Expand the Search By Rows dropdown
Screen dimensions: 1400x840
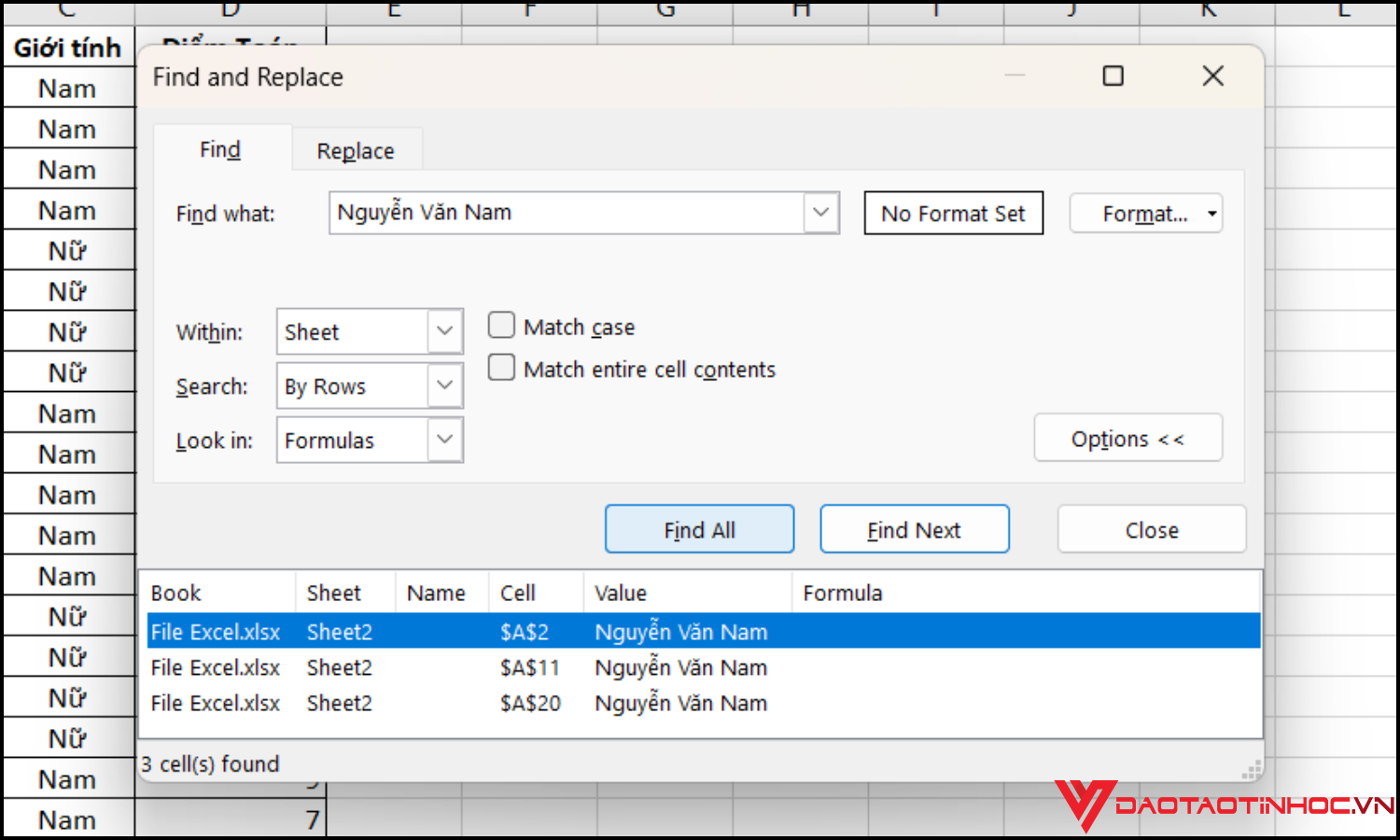pyautogui.click(x=445, y=385)
